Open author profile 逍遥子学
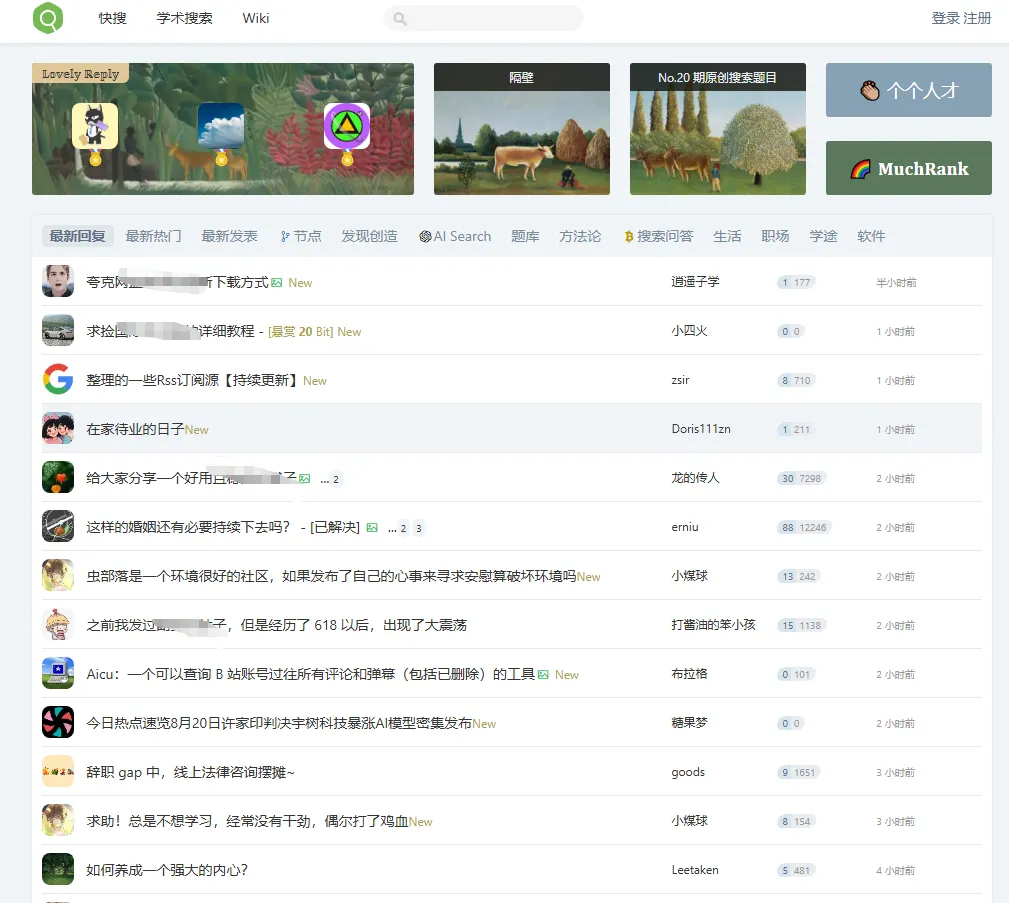Viewport: 1009px width, 903px height. tap(696, 282)
